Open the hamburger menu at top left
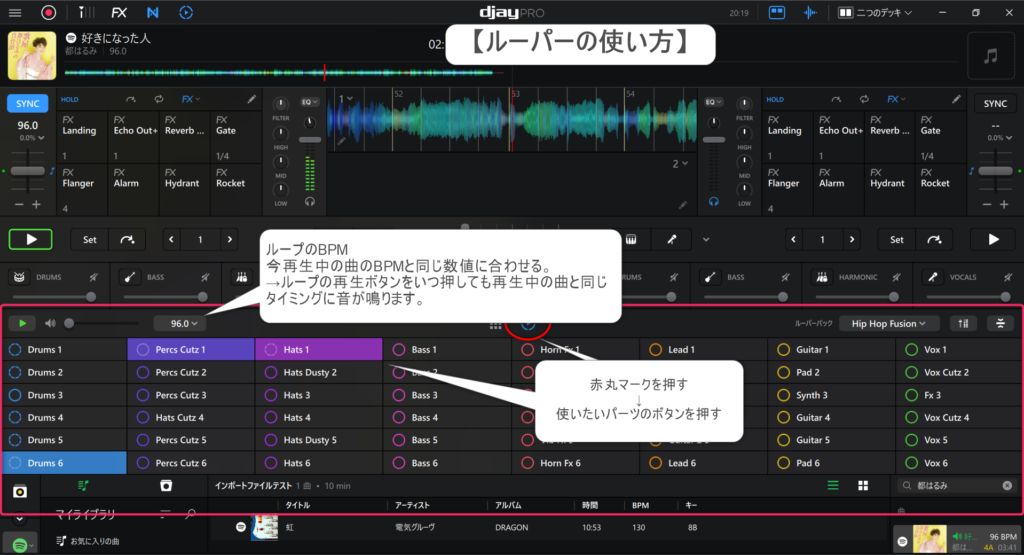1024x555 pixels. (x=14, y=13)
